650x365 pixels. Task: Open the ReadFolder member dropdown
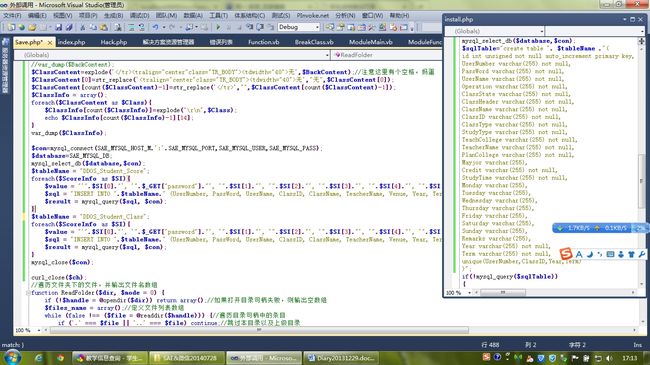[x=386, y=55]
